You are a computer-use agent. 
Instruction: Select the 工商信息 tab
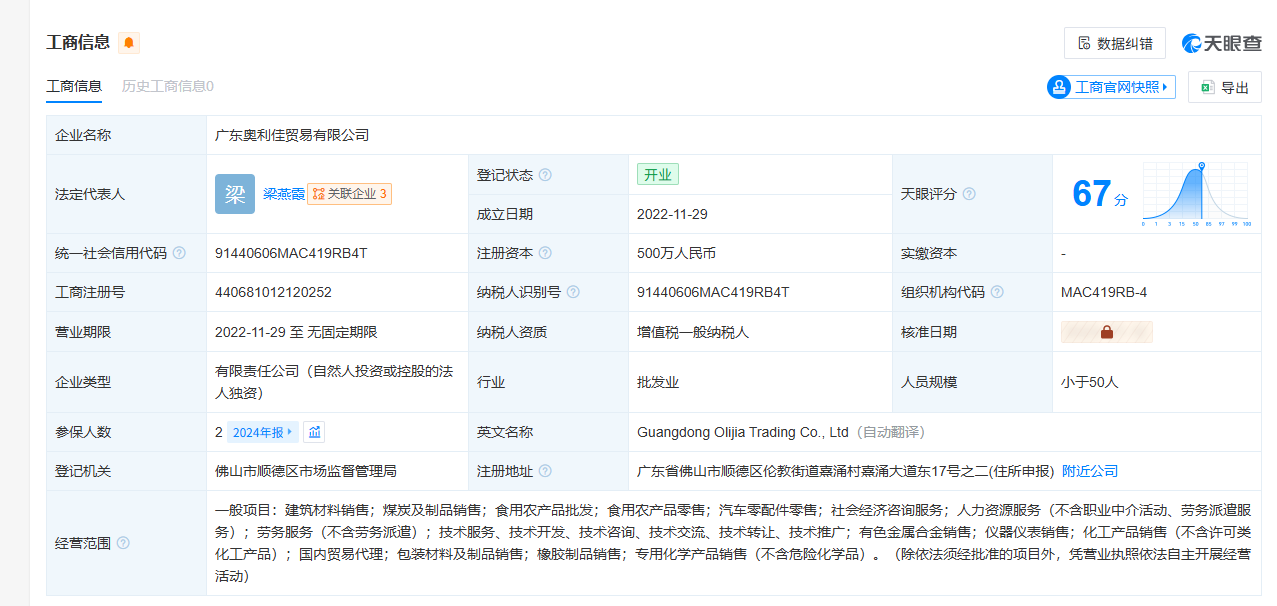(x=74, y=86)
